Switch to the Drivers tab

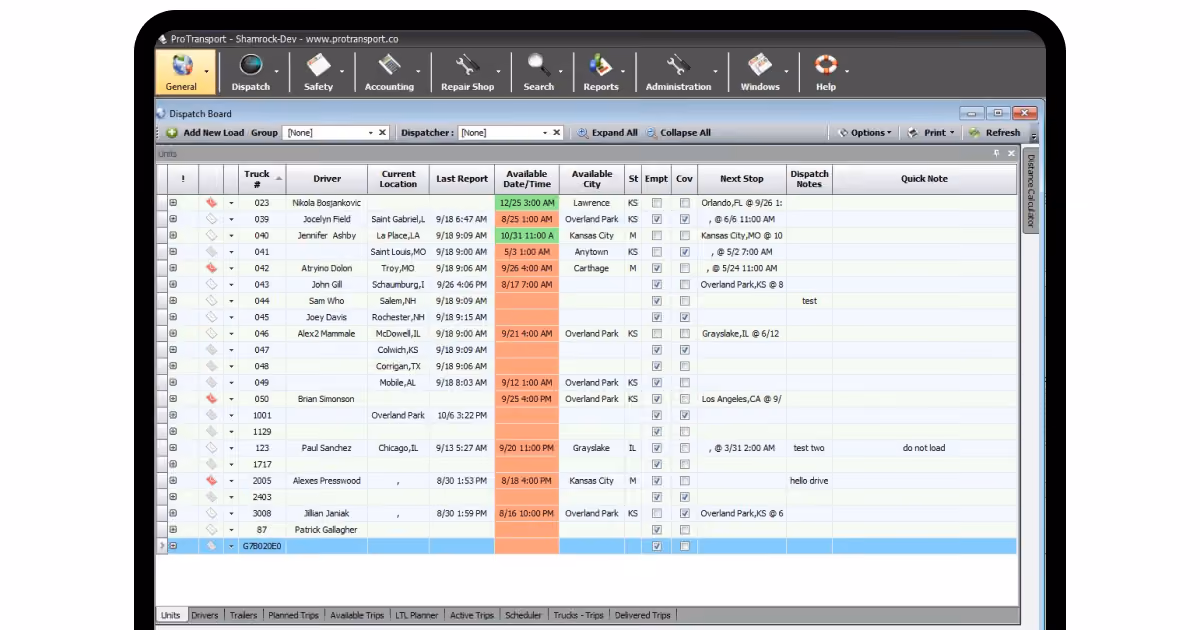[205, 616]
